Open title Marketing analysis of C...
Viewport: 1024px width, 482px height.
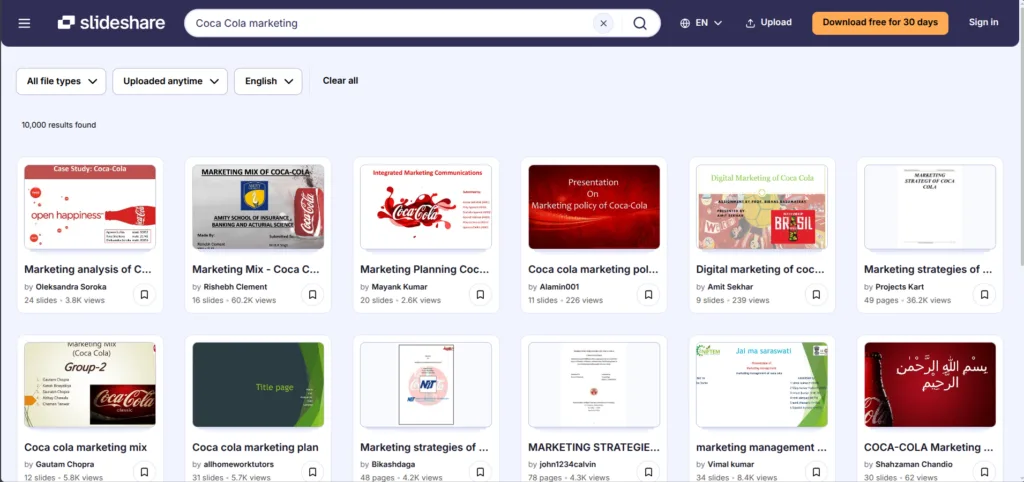(x=88, y=269)
